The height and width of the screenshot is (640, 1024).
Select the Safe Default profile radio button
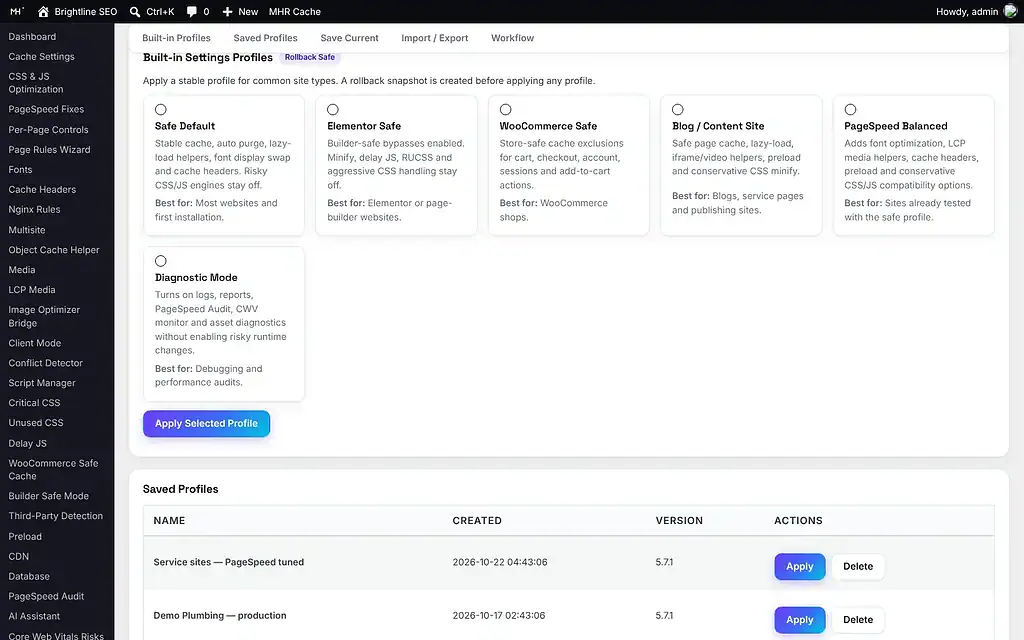coord(161,109)
